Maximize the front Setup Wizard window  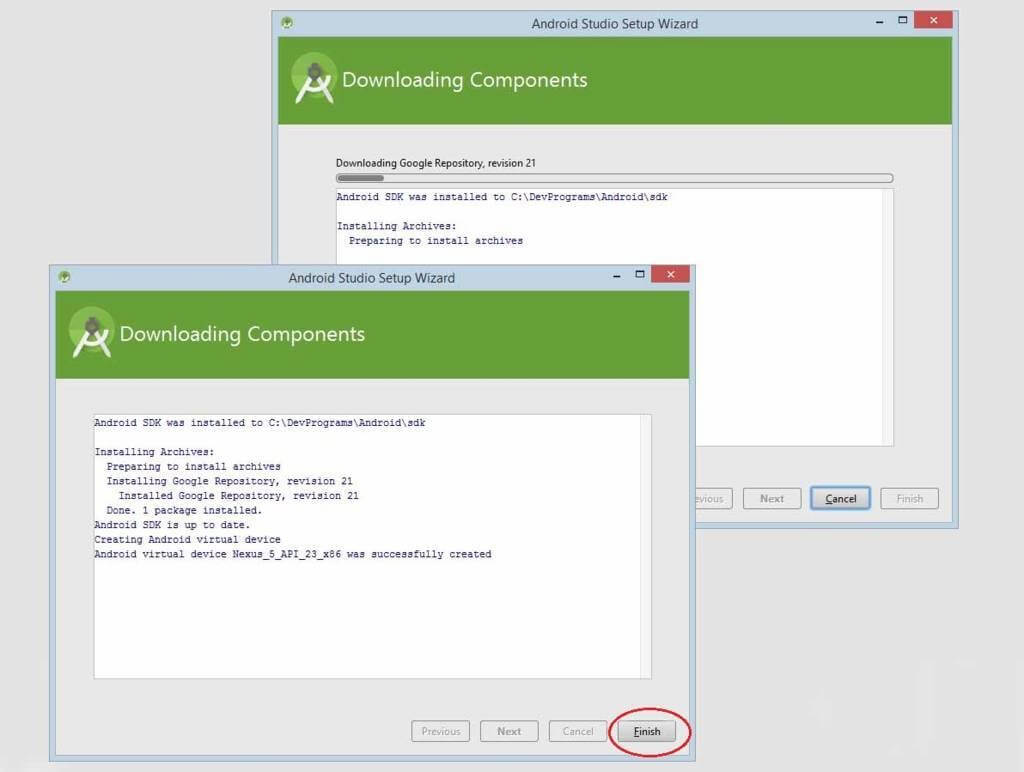pos(640,274)
